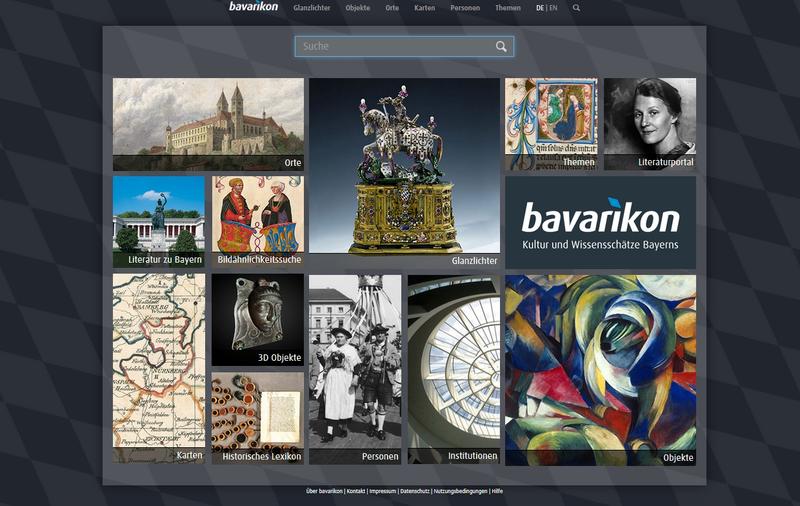This screenshot has height=506, width=800.
Task: Open the Literatur zu Bayern tile
Action: [159, 222]
